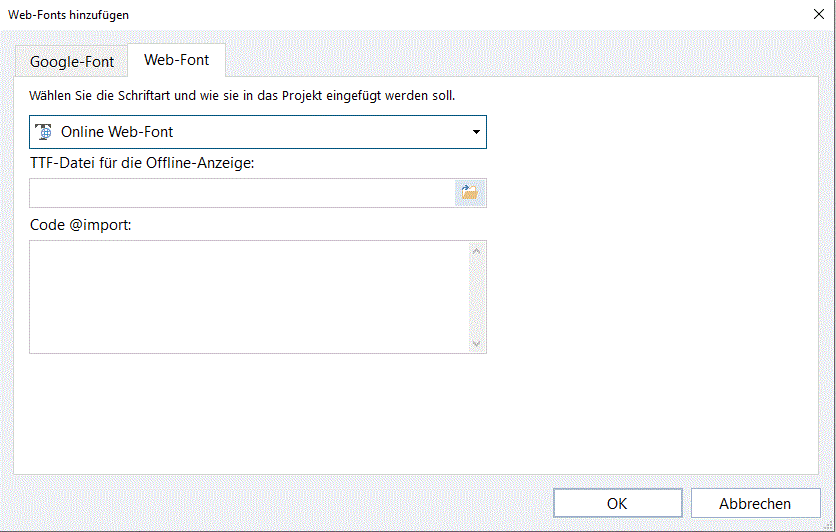Focus the TTF-Datei offline file field
The width and height of the screenshot is (836, 532).
pyautogui.click(x=242, y=193)
